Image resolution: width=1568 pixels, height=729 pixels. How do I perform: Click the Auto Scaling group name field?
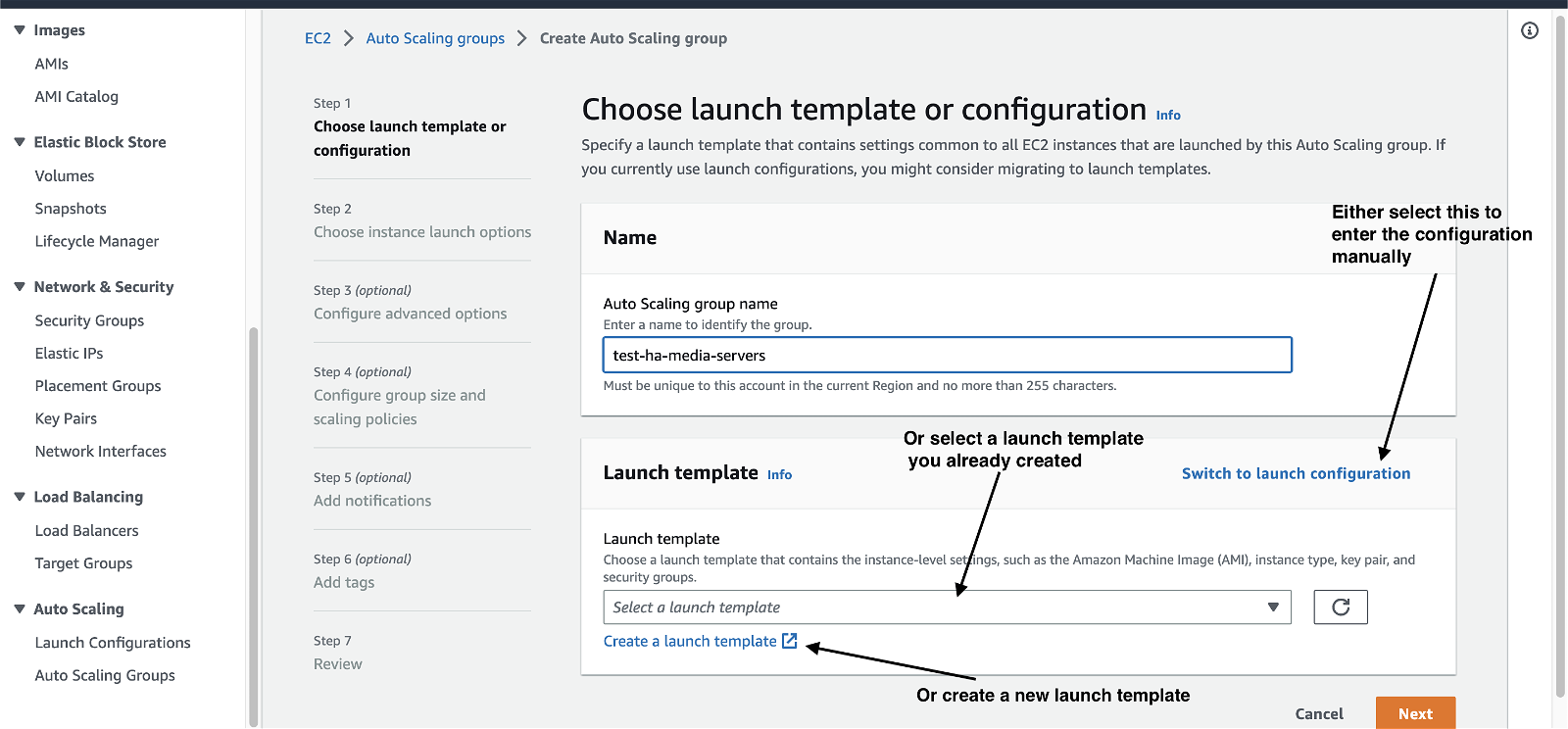click(x=947, y=355)
